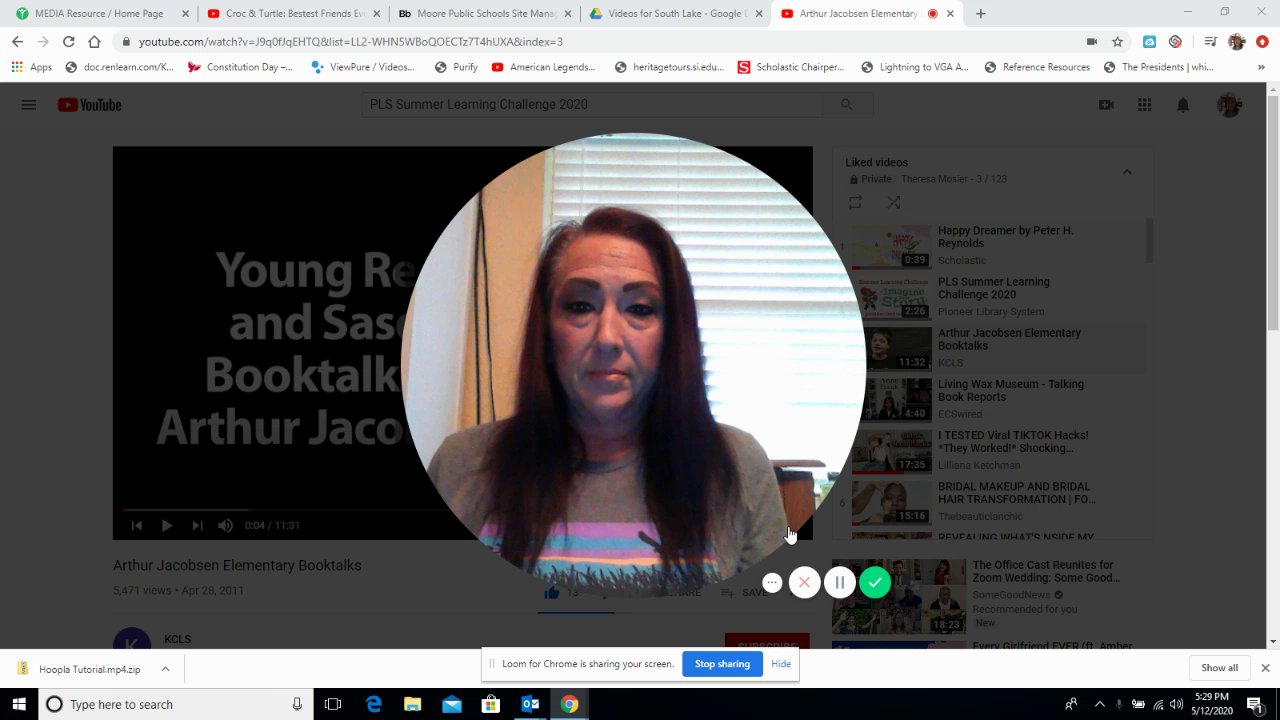Viewport: 1280px width, 720px height.
Task: Bookmark this page with star icon
Action: [x=1117, y=42]
